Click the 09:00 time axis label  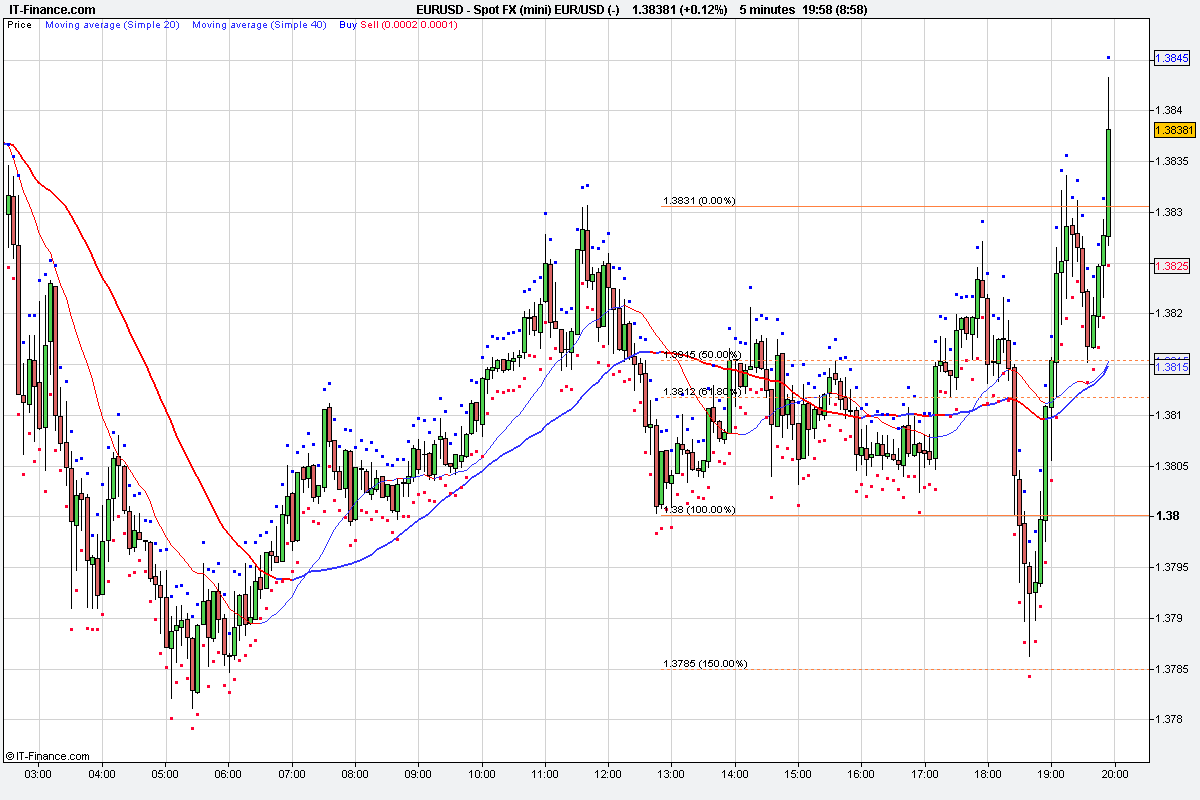418,774
